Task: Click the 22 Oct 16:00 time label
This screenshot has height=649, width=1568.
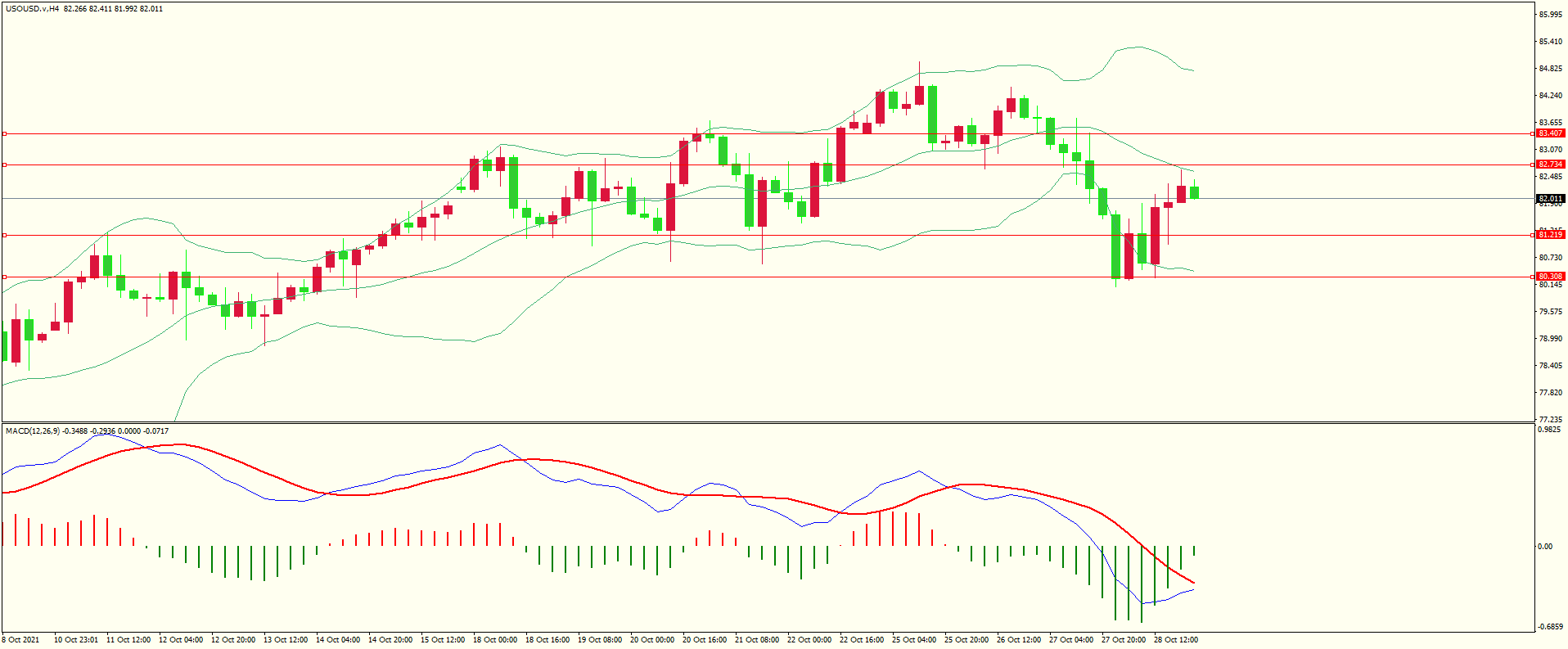Action: click(x=862, y=640)
